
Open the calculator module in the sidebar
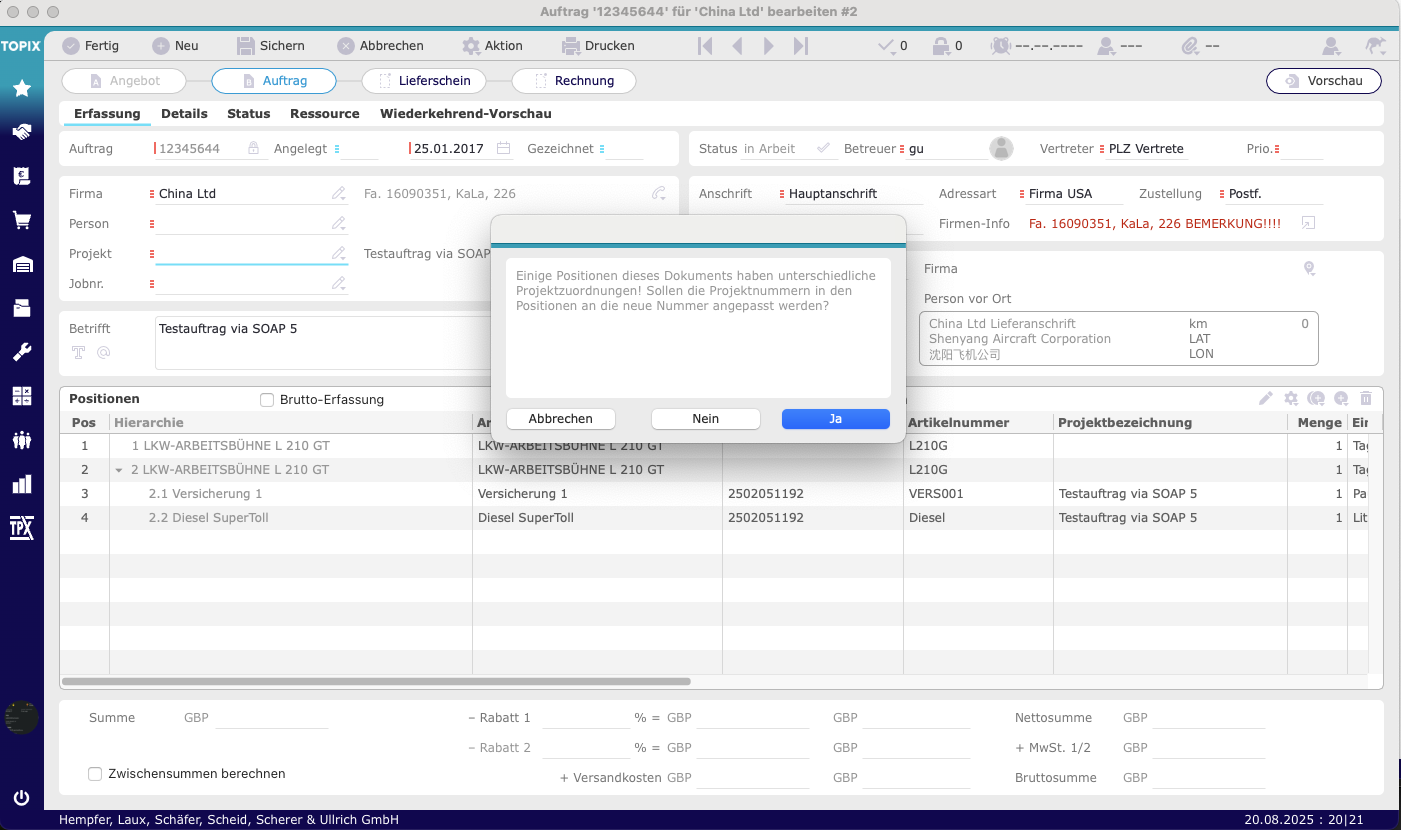[x=21, y=396]
